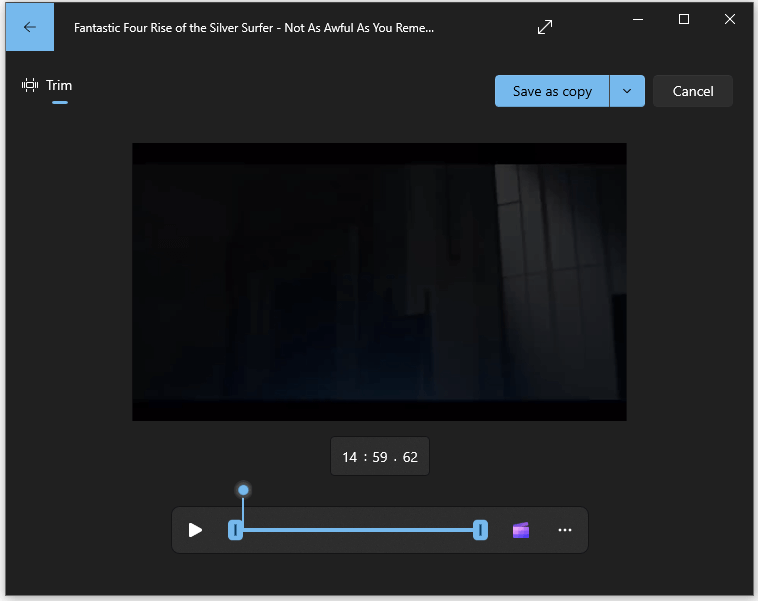Click Save as copy button

(552, 91)
